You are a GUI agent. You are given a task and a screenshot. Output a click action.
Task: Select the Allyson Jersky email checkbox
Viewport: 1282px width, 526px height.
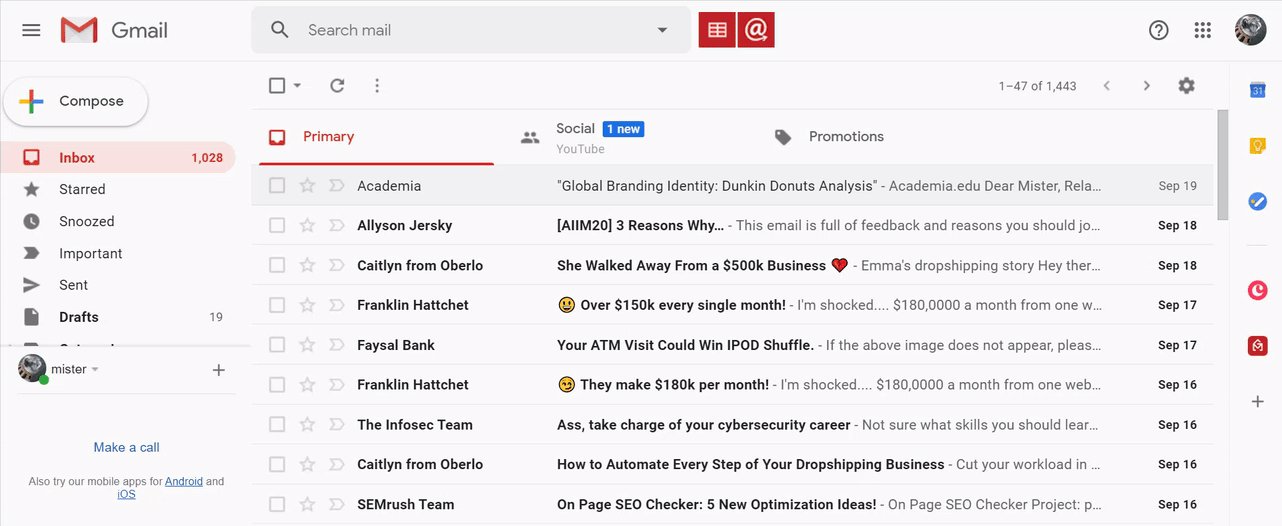pos(277,225)
